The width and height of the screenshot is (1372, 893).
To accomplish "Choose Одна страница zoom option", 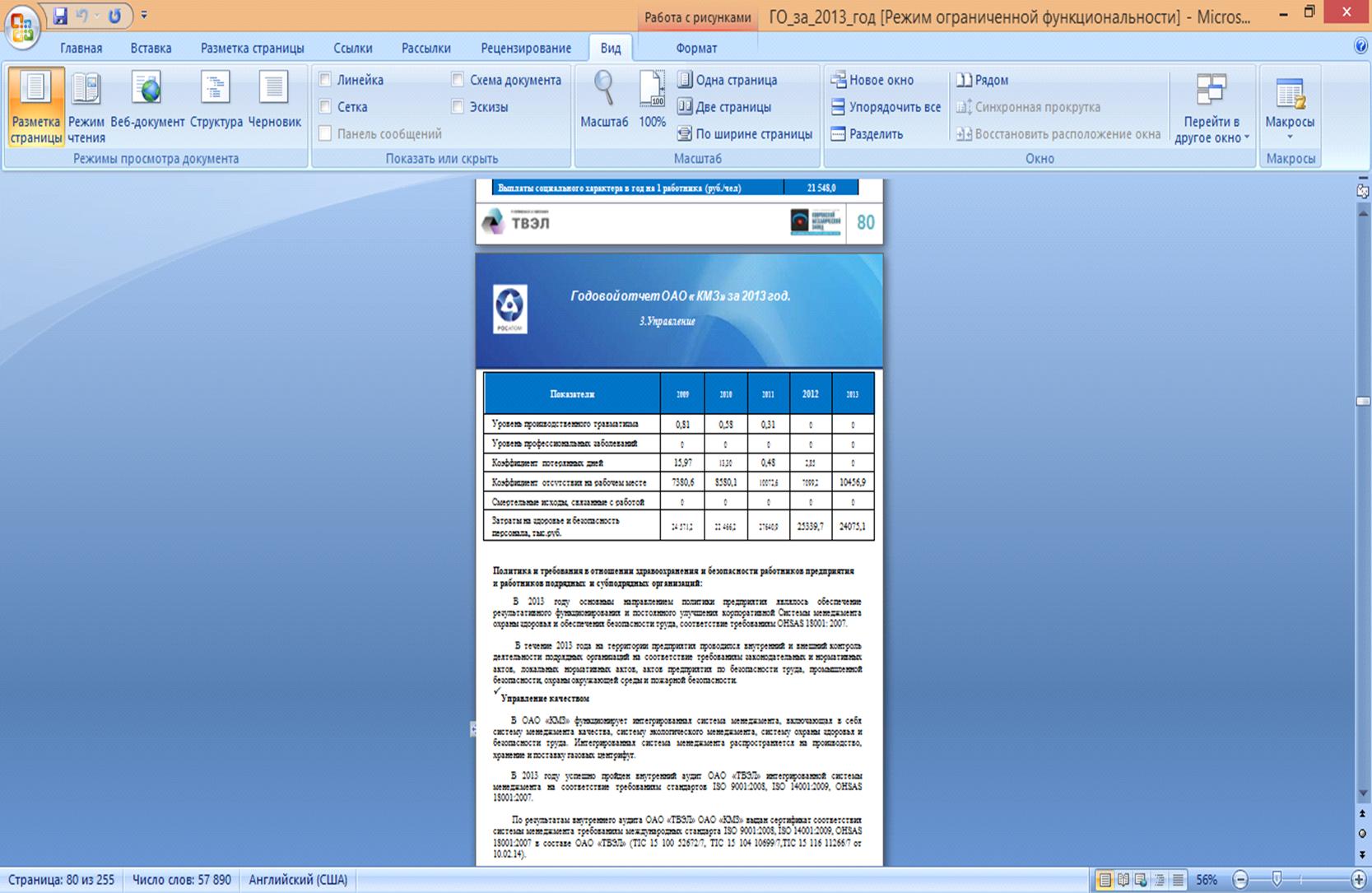I will click(728, 80).
